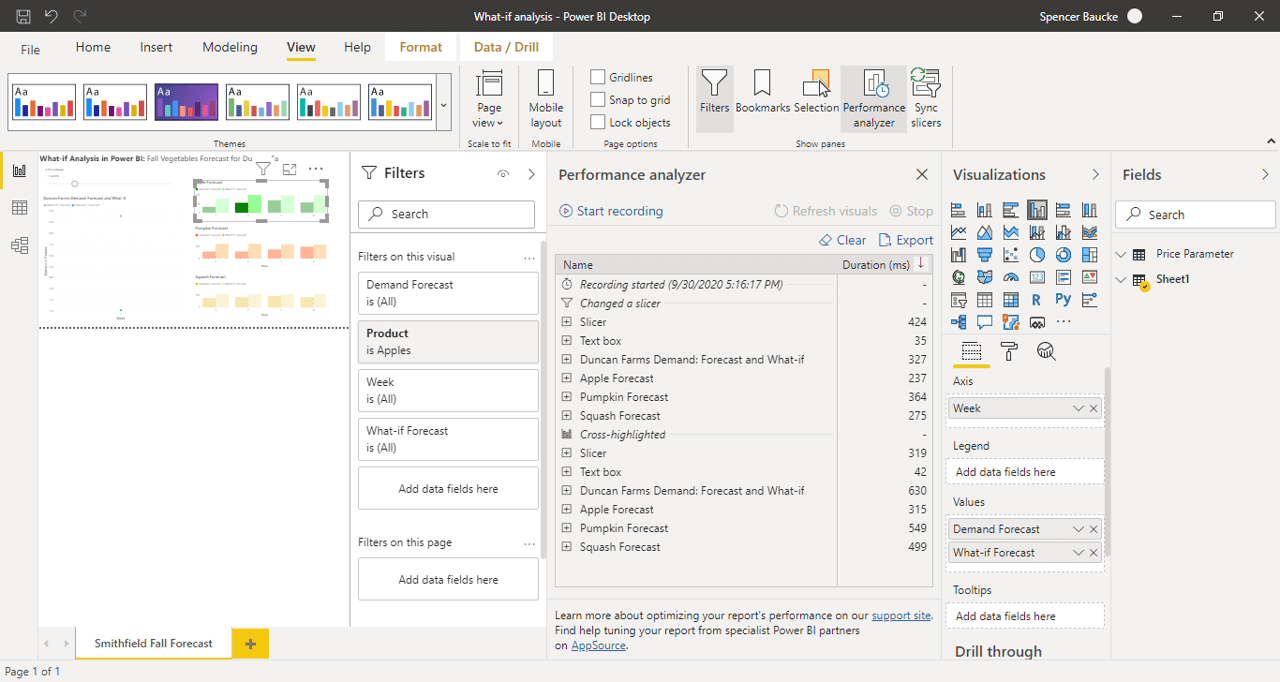
Task: Click inside the Fields search box
Action: tap(1194, 214)
